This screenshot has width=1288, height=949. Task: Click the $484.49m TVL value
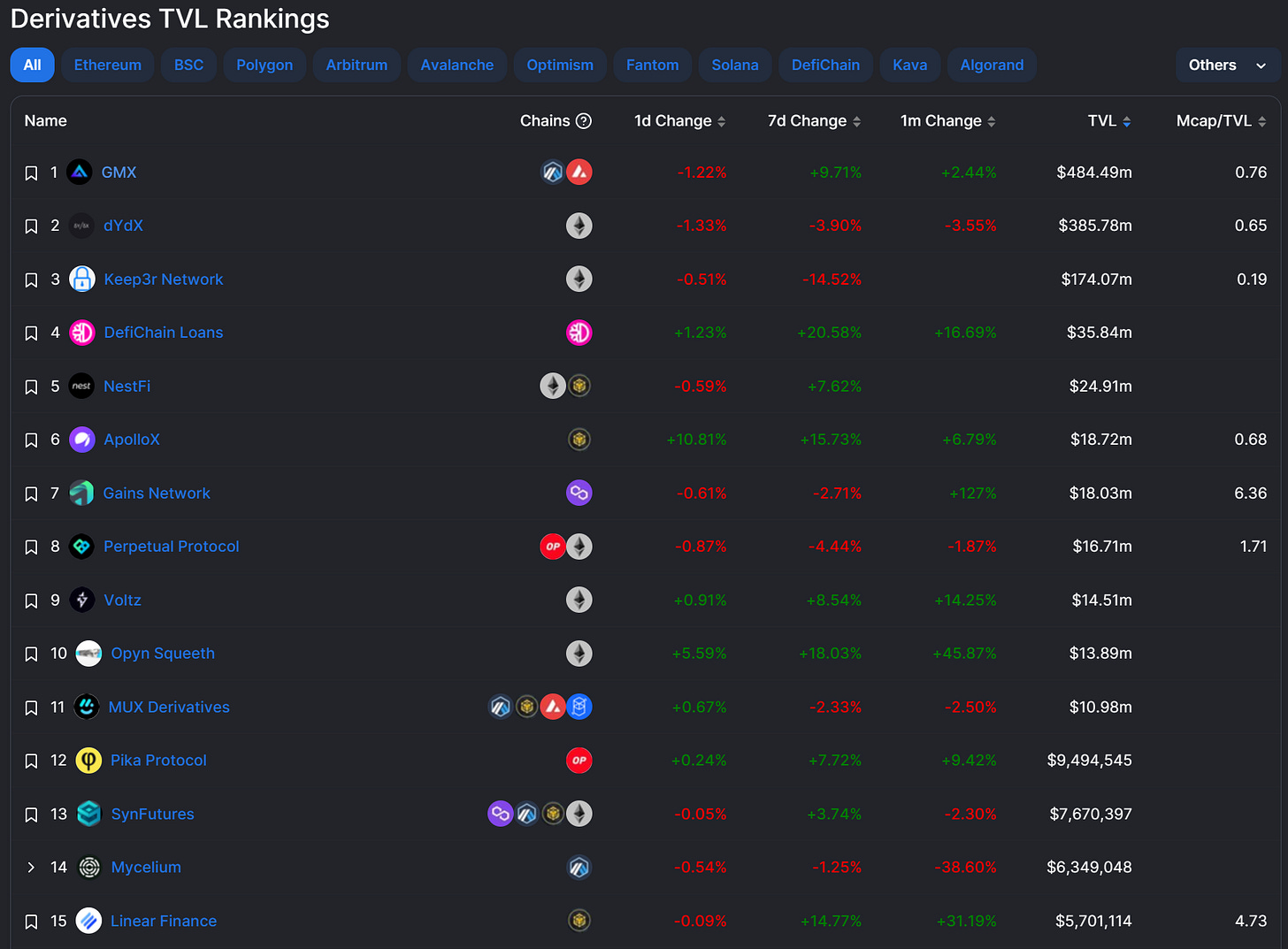1094,172
